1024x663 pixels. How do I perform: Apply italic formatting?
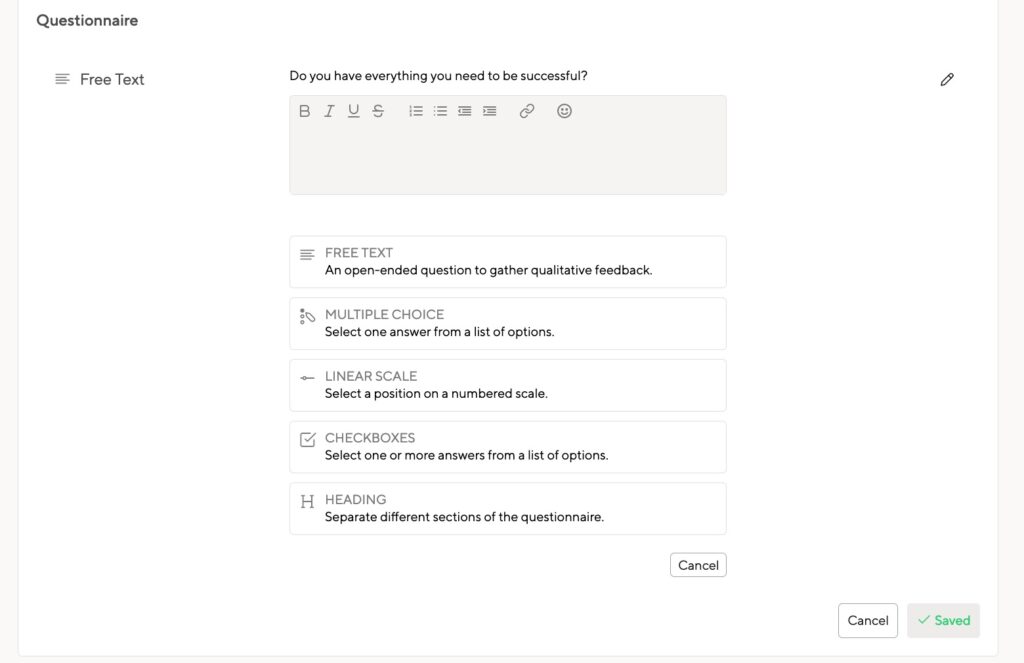329,111
